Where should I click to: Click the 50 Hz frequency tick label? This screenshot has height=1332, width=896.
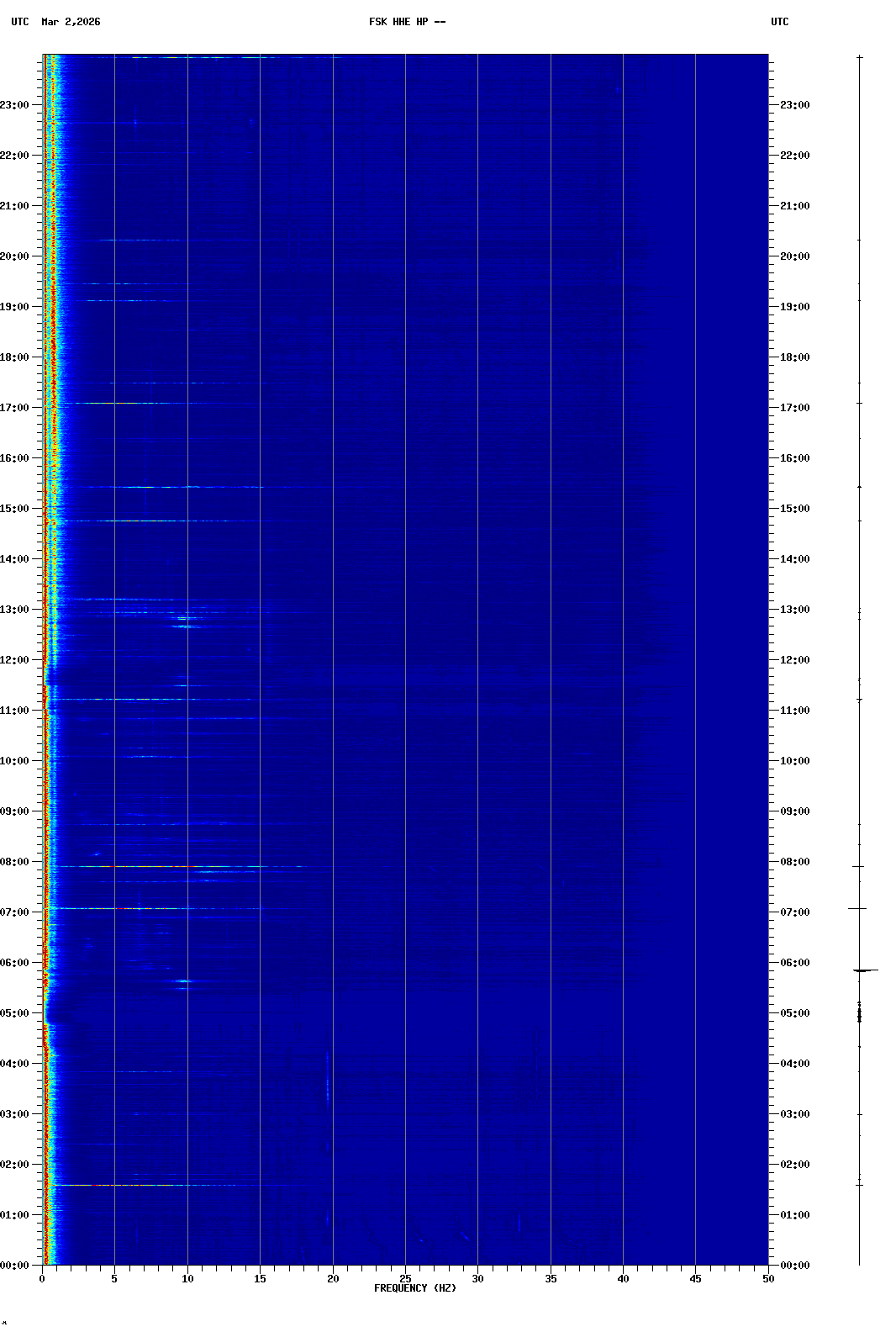(x=768, y=1279)
